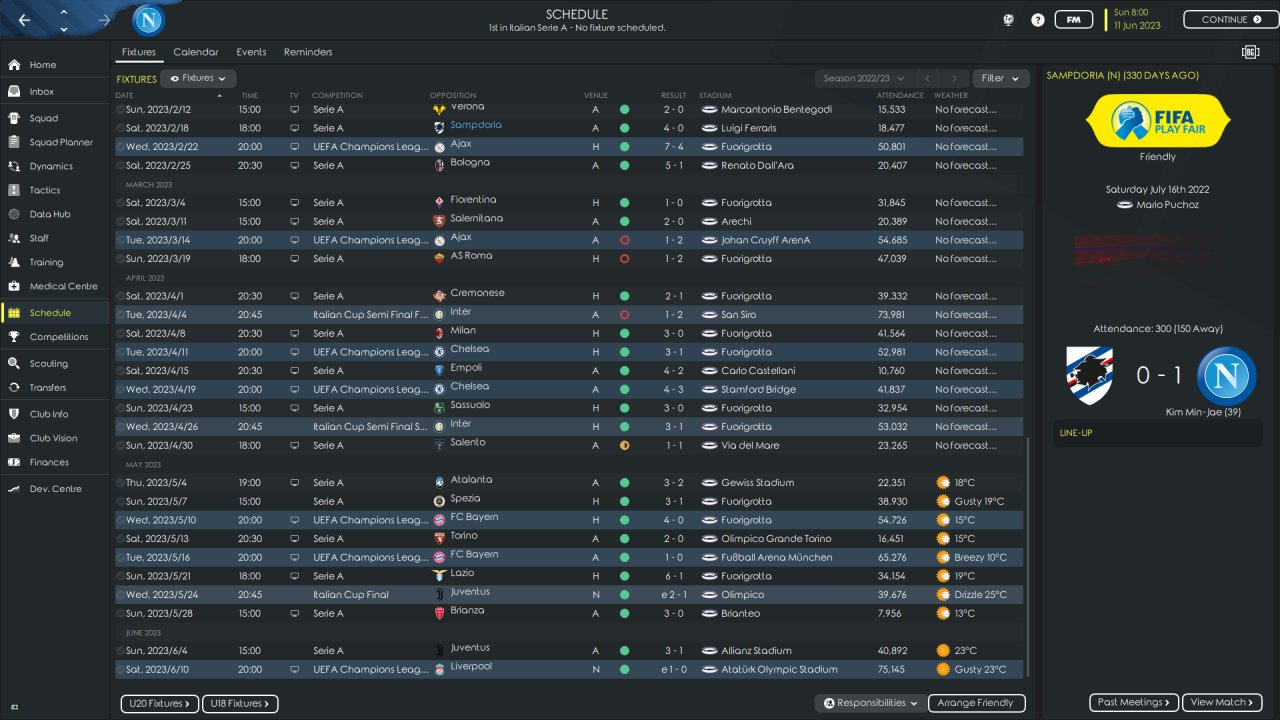Open Training from the sidebar
Screen dimensions: 1280x720
(55, 262)
